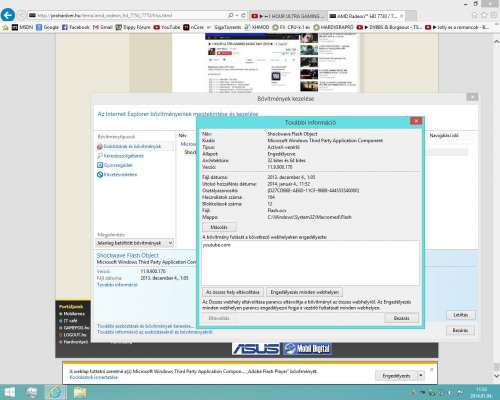Click Bezárás in További információ dialog
The height and width of the screenshot is (400, 500).
pyautogui.click(x=401, y=318)
